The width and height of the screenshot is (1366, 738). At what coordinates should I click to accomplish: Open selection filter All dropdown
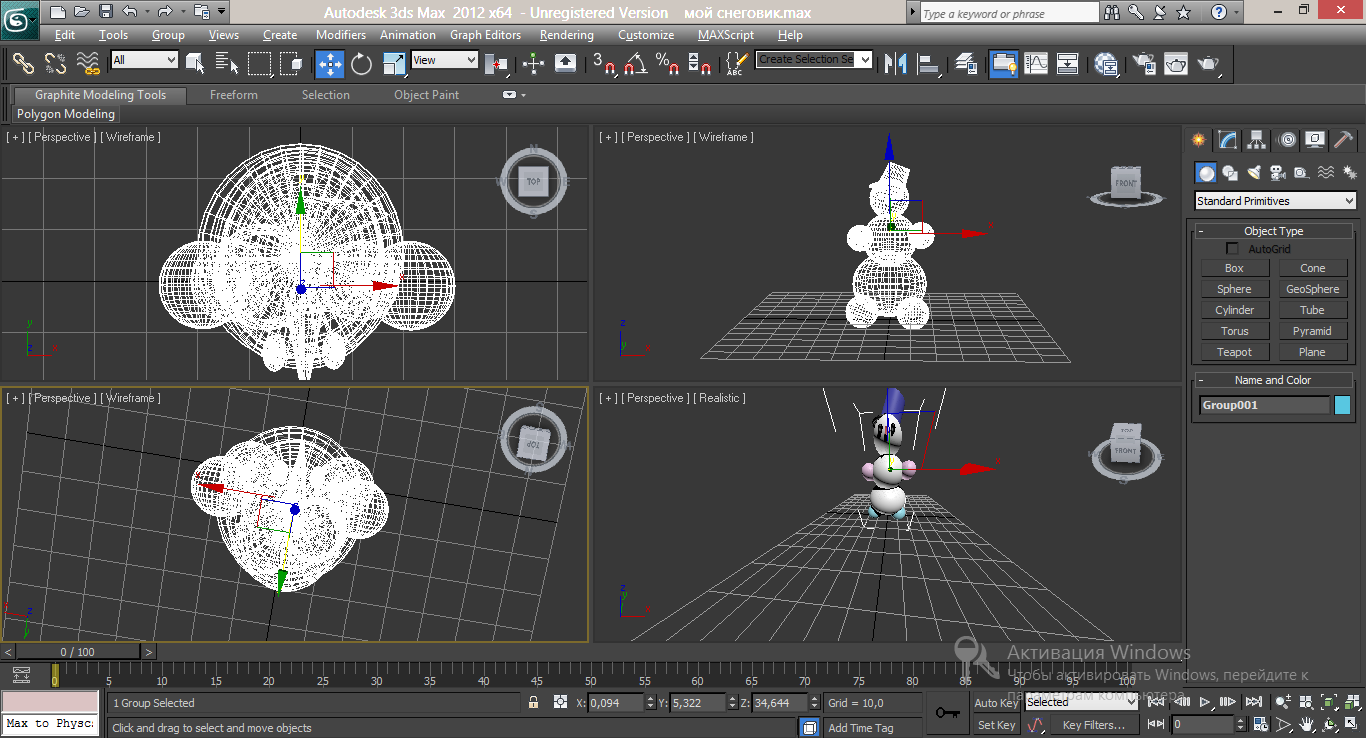click(x=144, y=60)
